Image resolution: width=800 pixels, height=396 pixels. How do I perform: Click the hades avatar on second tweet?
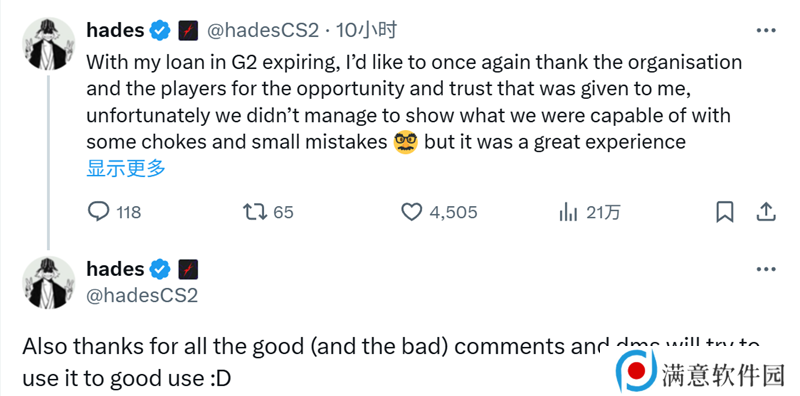49,282
